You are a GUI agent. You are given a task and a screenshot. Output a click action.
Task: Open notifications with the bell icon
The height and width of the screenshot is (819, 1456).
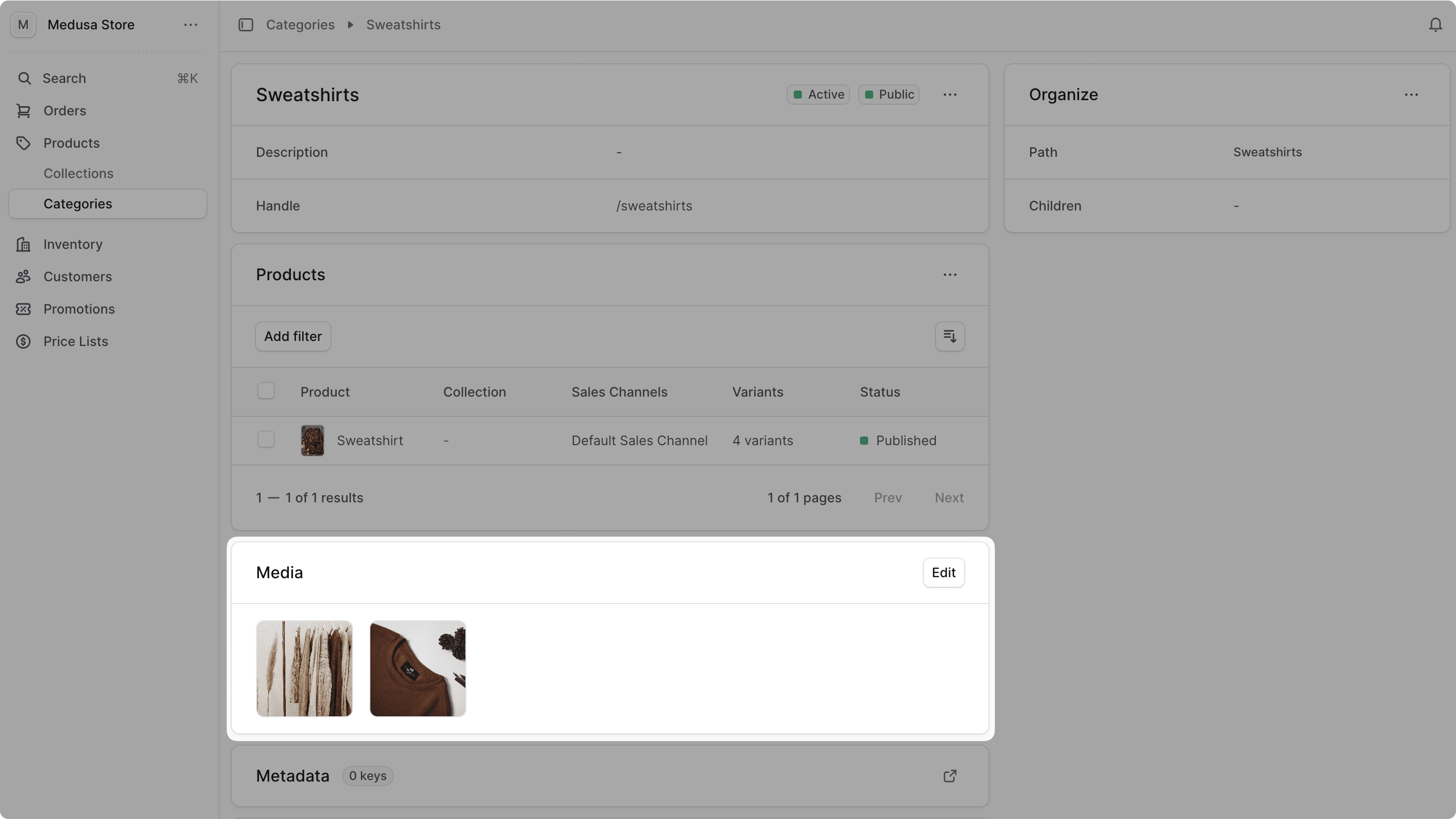coord(1435,24)
